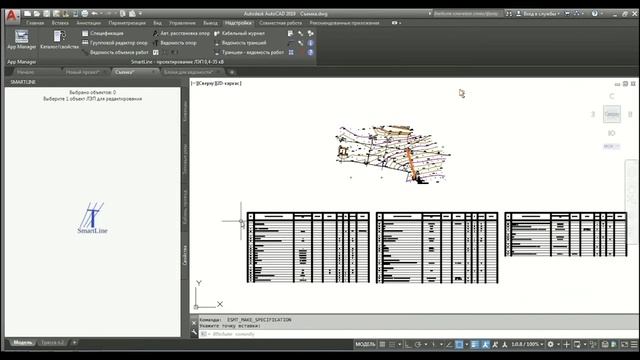Open the command line customize wrench icon
This screenshot has width=640, height=360.
tap(194, 333)
